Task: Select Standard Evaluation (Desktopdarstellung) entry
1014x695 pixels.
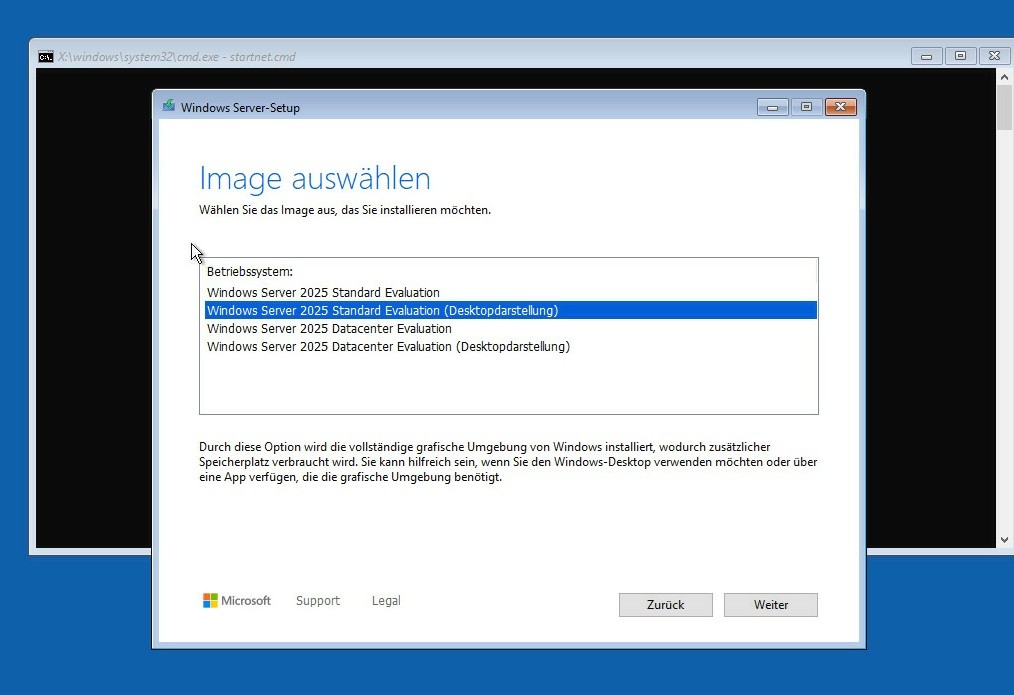Action: point(510,310)
